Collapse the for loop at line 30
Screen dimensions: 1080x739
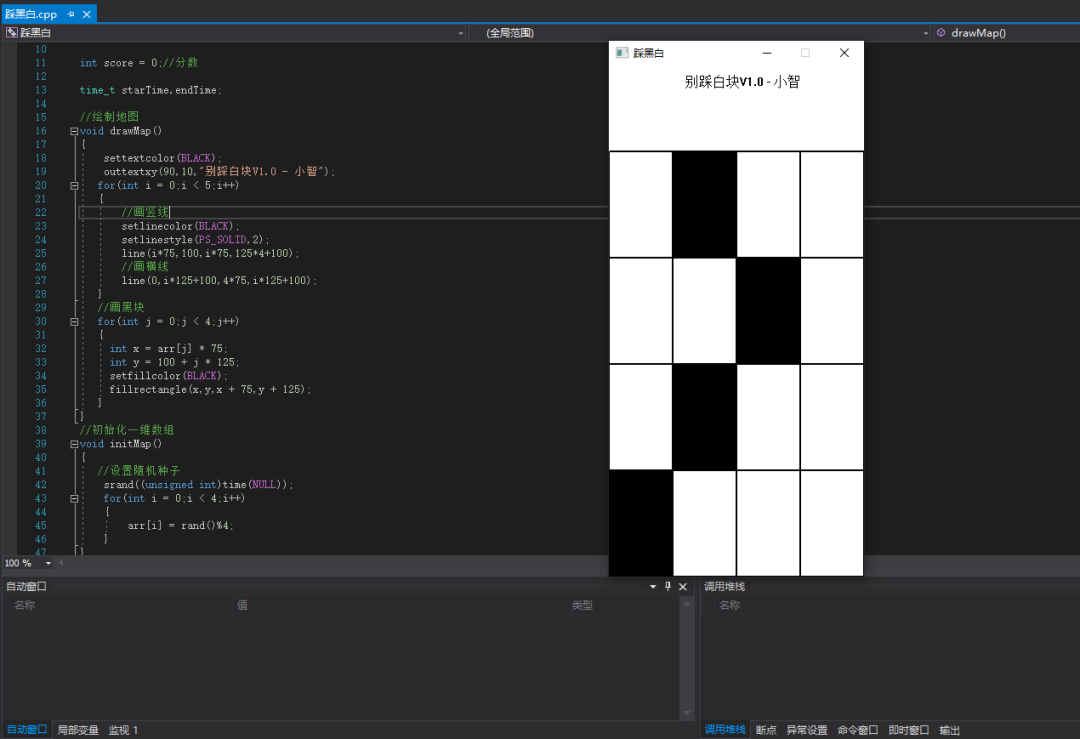74,322
